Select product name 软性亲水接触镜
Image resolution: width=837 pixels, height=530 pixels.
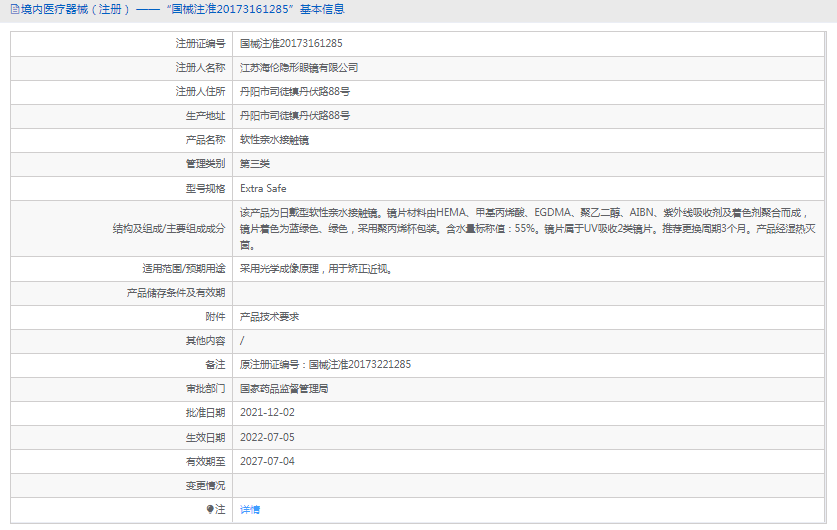click(274, 140)
